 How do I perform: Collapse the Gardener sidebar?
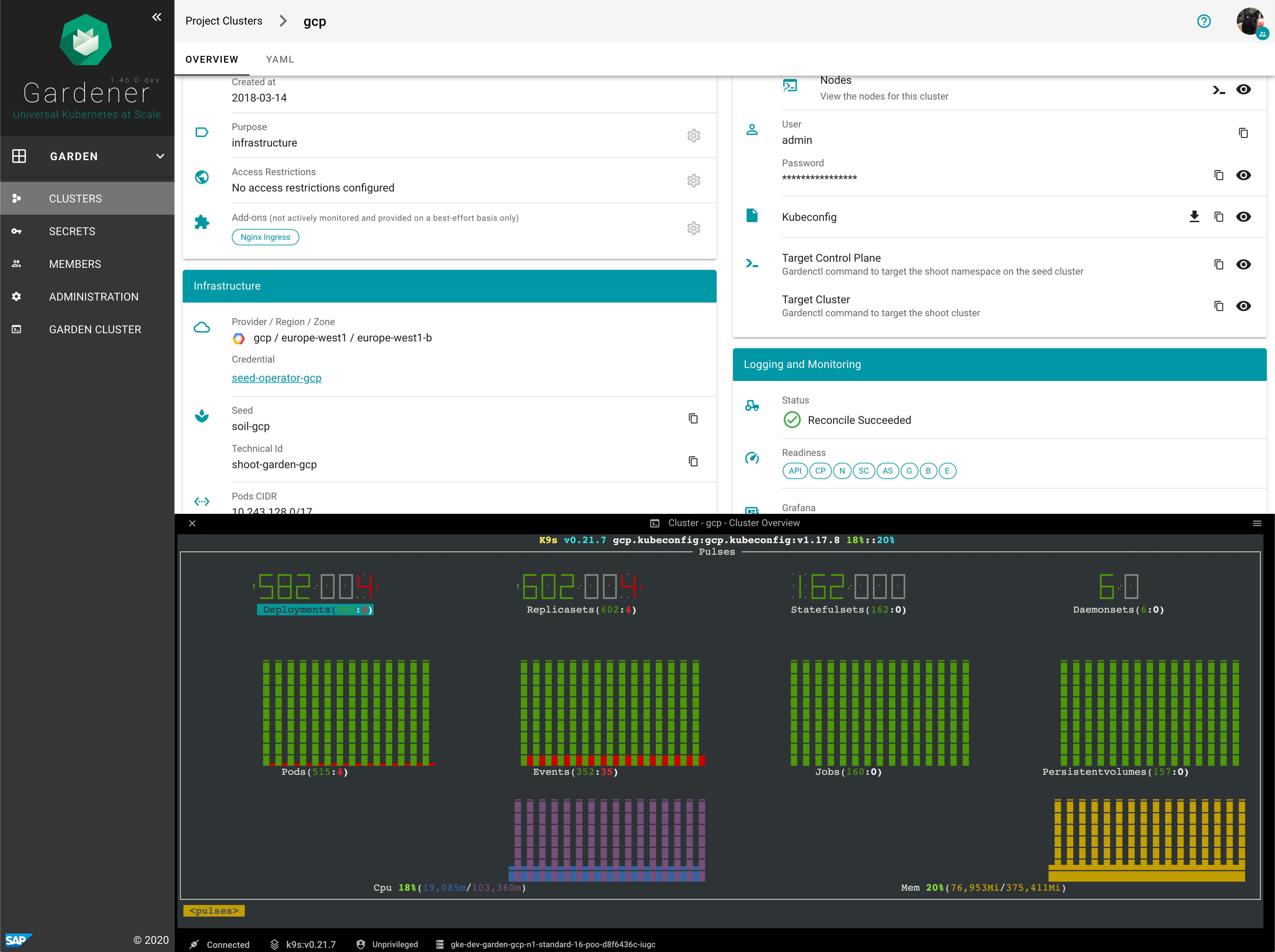[x=156, y=17]
